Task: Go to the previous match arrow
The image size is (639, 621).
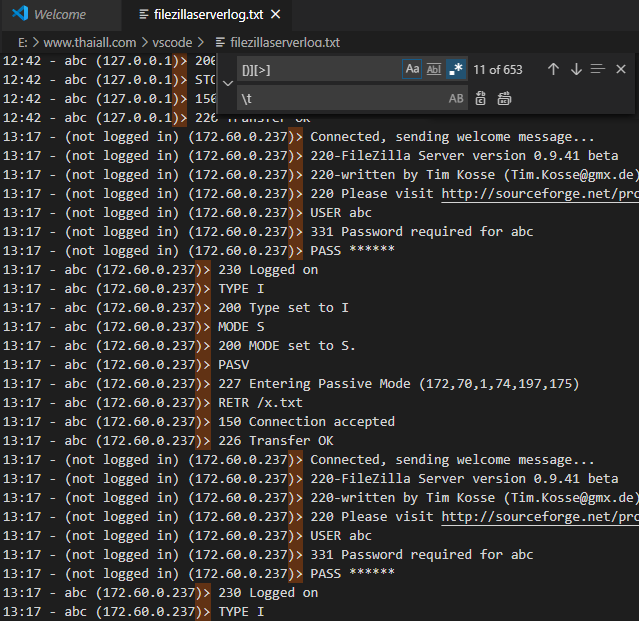Action: (553, 69)
